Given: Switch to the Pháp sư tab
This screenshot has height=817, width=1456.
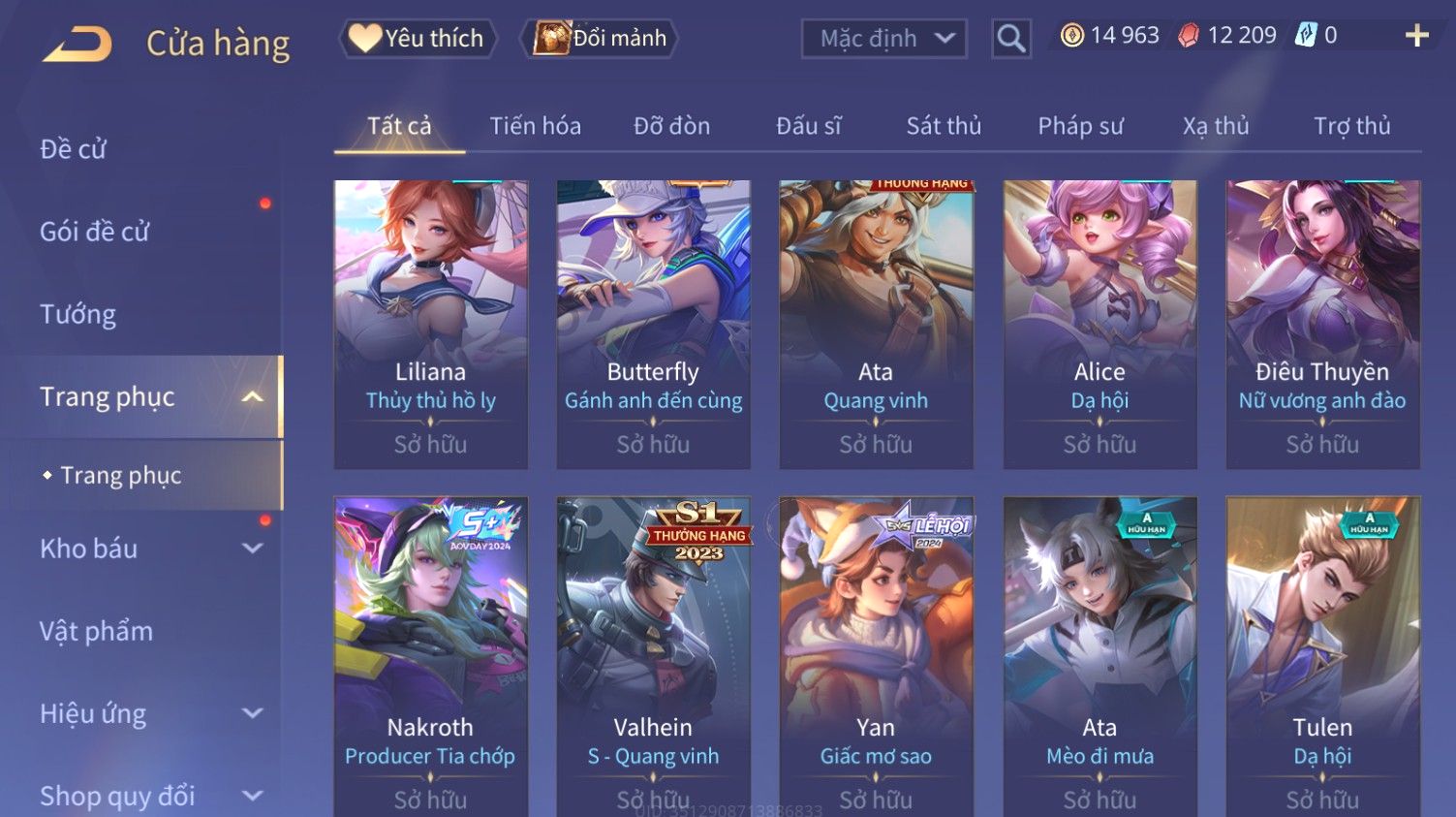Looking at the screenshot, I should [1080, 126].
